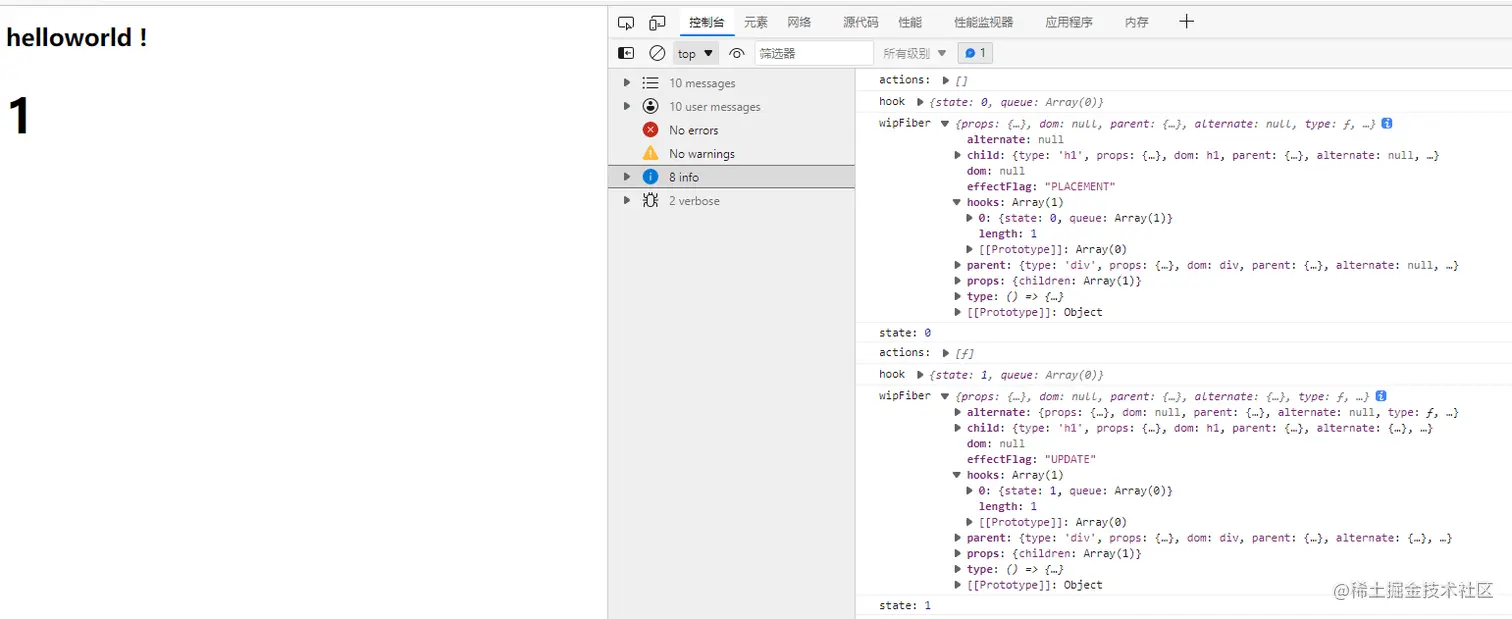This screenshot has width=1512, height=619.
Task: Toggle device emulation icon
Action: pyautogui.click(x=657, y=22)
